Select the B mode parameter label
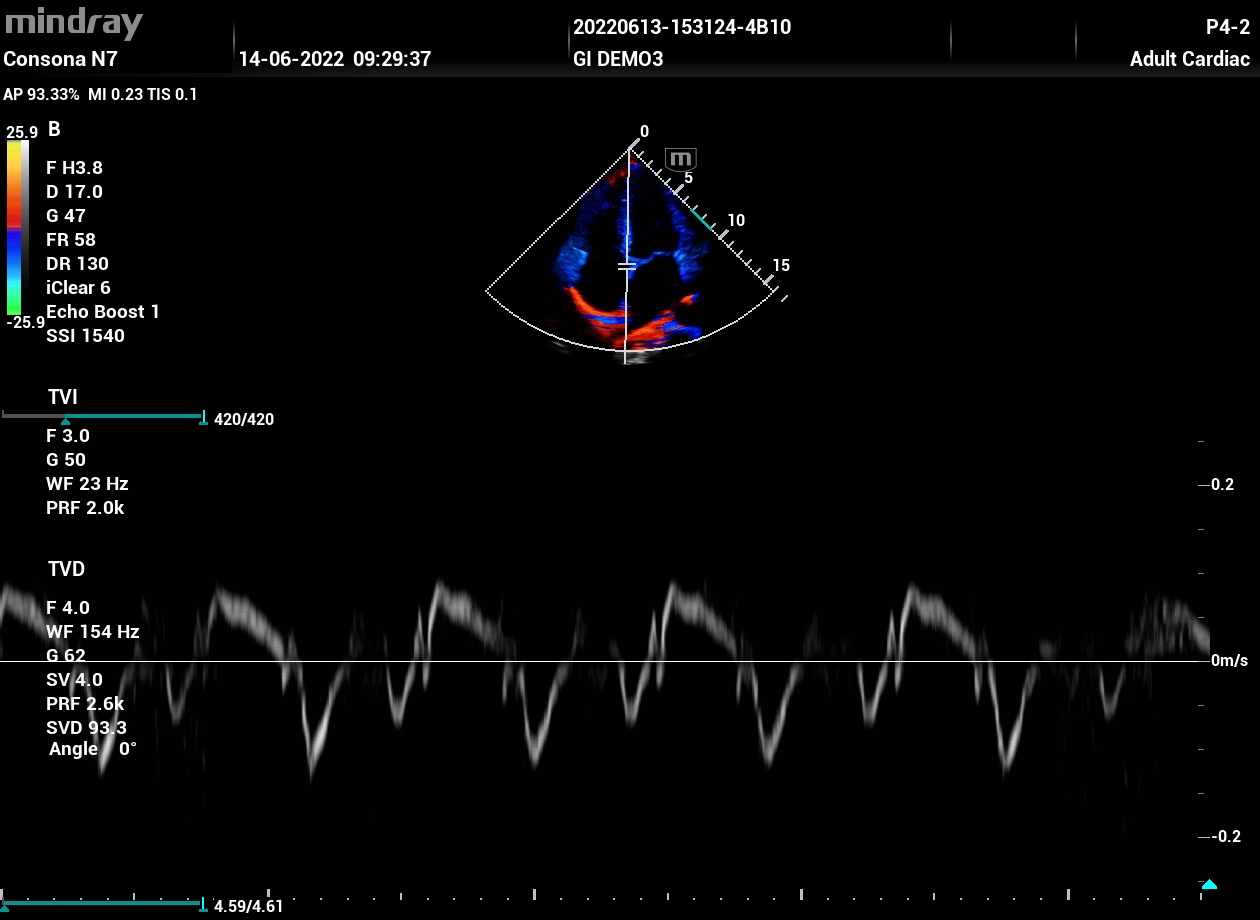The height and width of the screenshot is (920, 1260). (54, 130)
